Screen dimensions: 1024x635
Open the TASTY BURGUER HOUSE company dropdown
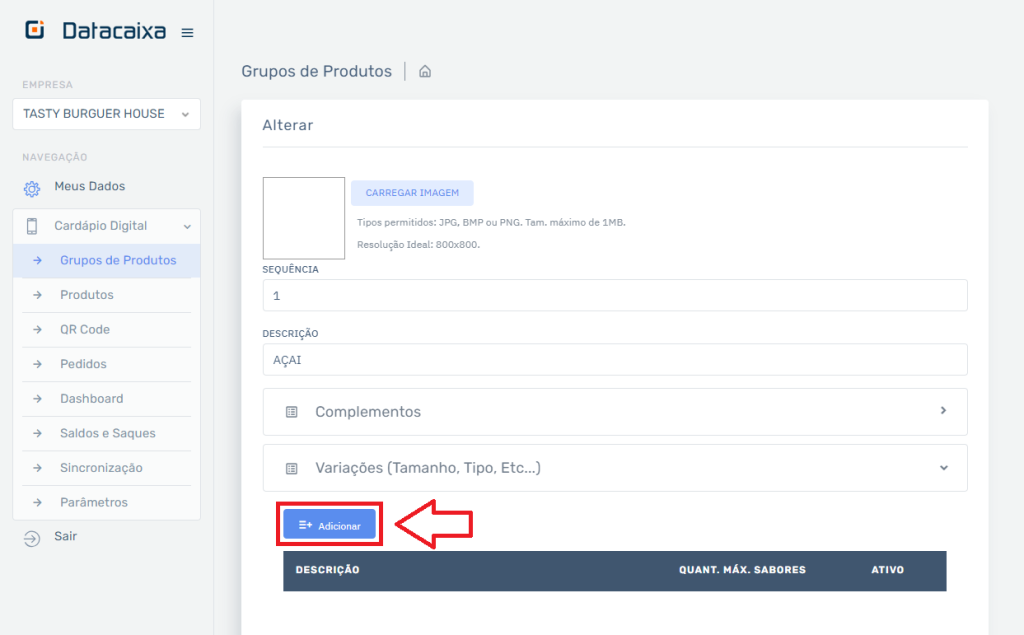pyautogui.click(x=106, y=114)
